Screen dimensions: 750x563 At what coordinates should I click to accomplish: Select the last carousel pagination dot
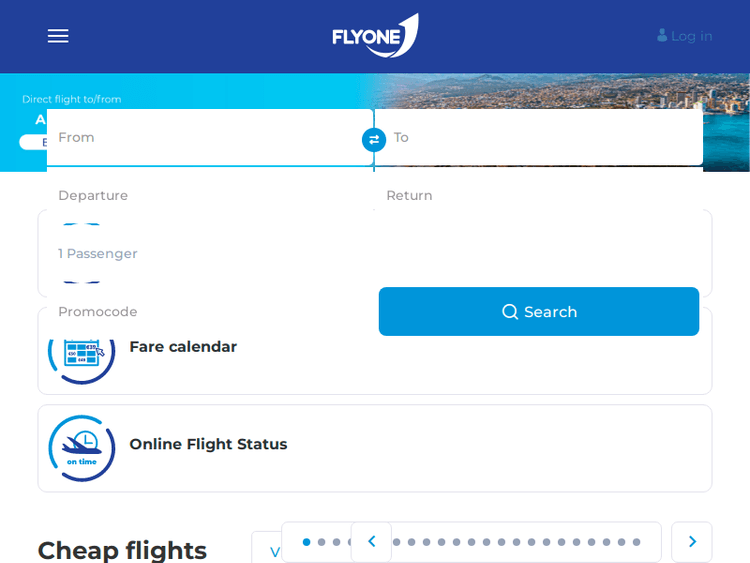click(x=636, y=542)
